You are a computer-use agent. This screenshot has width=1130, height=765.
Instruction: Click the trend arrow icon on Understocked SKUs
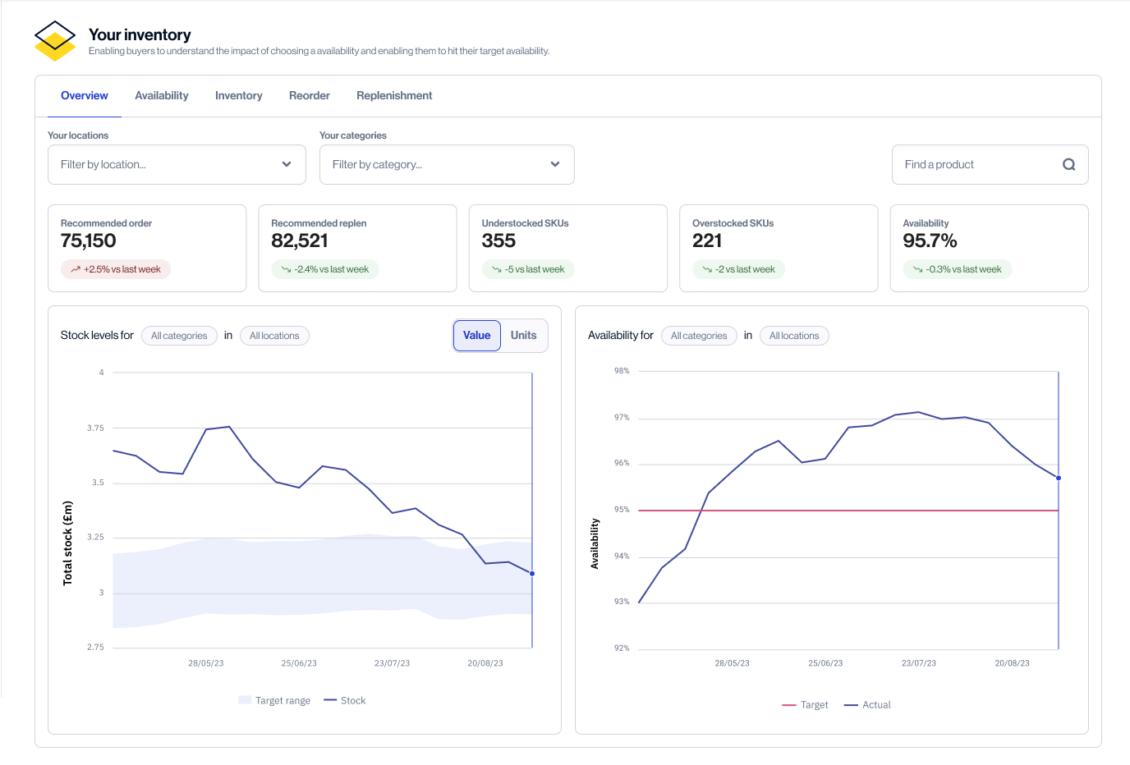click(499, 269)
